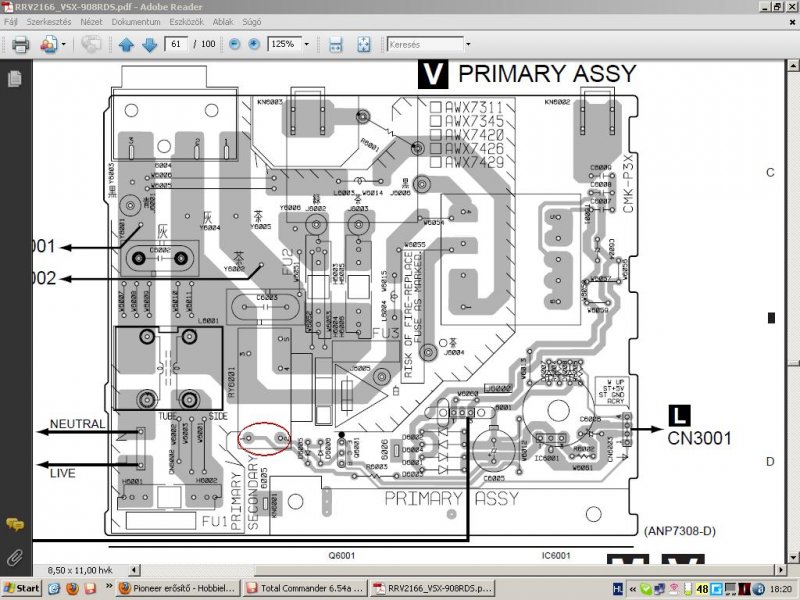The width and height of the screenshot is (800, 600).
Task: Go to next page with down arrow
Action: [x=149, y=44]
